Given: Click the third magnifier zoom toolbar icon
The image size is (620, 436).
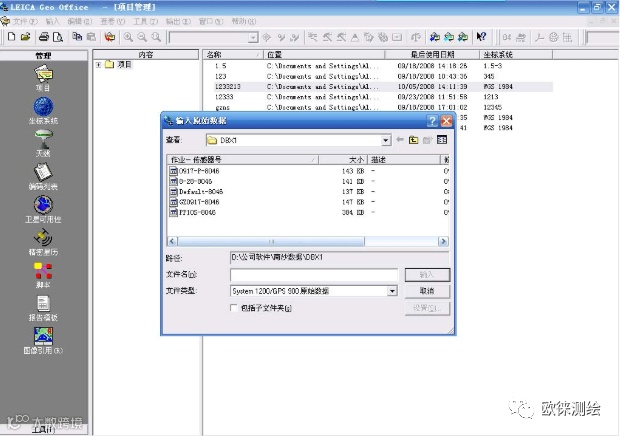Looking at the screenshot, I should 157,37.
